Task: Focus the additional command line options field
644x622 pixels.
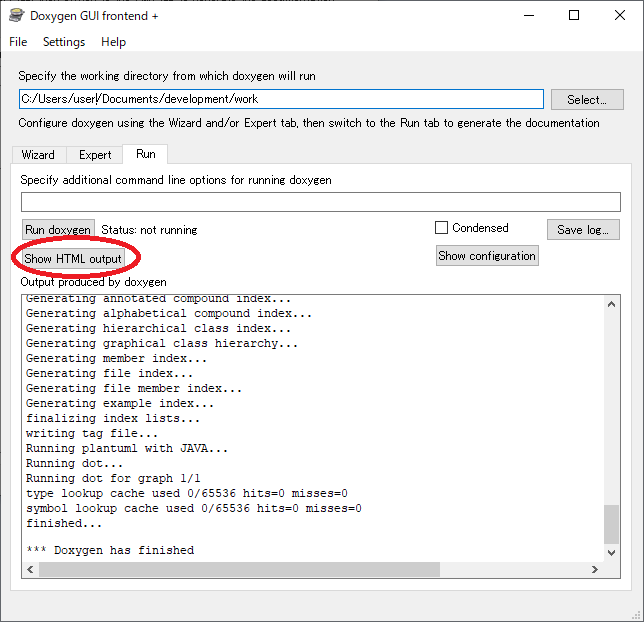Action: click(x=320, y=202)
